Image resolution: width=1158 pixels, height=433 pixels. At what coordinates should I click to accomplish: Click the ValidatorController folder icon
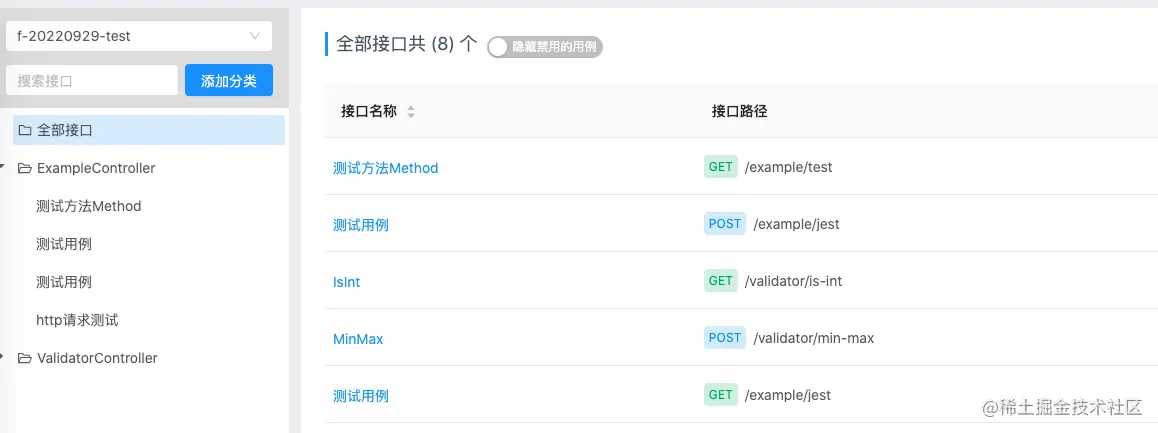(x=25, y=358)
